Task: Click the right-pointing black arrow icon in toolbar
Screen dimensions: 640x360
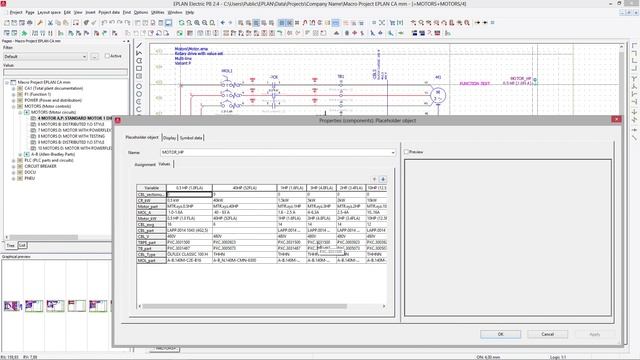Action: pos(477,23)
